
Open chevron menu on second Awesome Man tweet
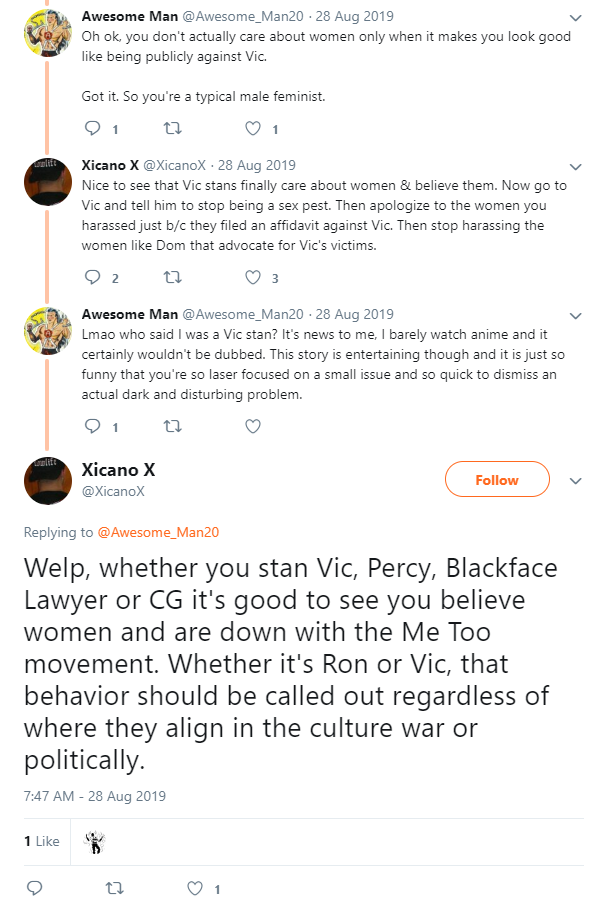pyautogui.click(x=575, y=316)
